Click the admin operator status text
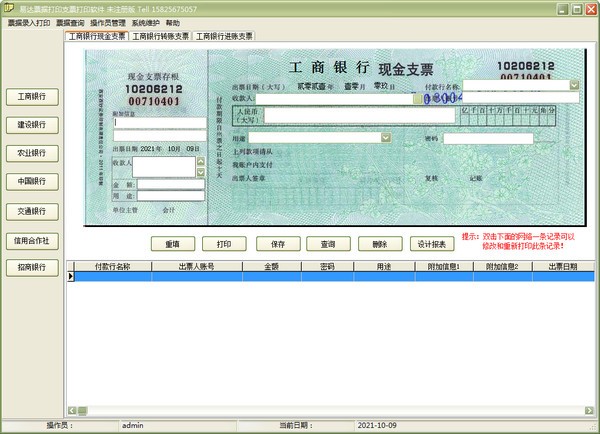The width and height of the screenshot is (600, 434). pyautogui.click(x=133, y=425)
